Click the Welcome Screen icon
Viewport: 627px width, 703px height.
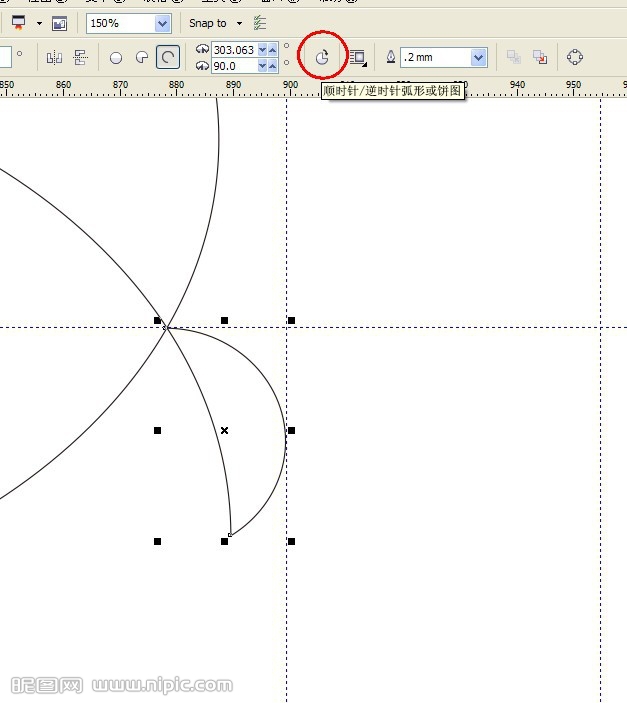[x=59, y=23]
